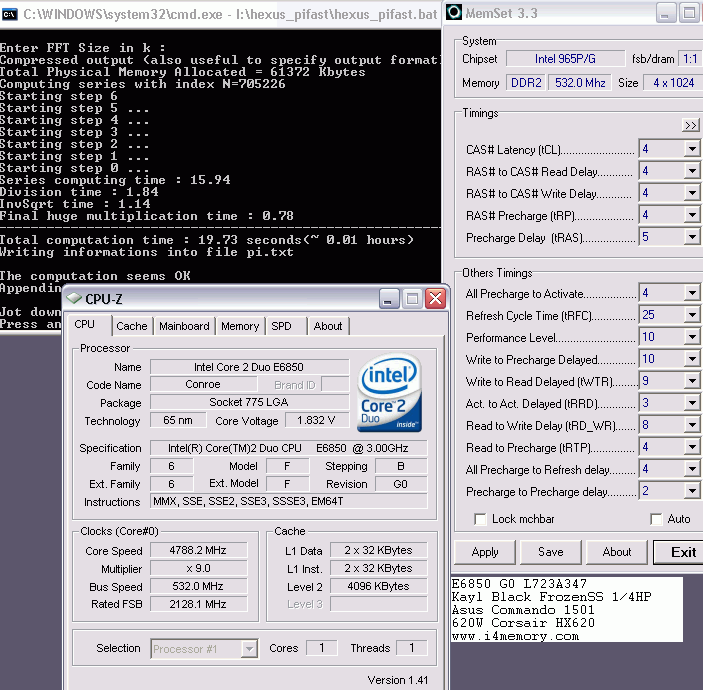Open the Processor #1 selection dropdown
The height and width of the screenshot is (690, 703).
[204, 648]
